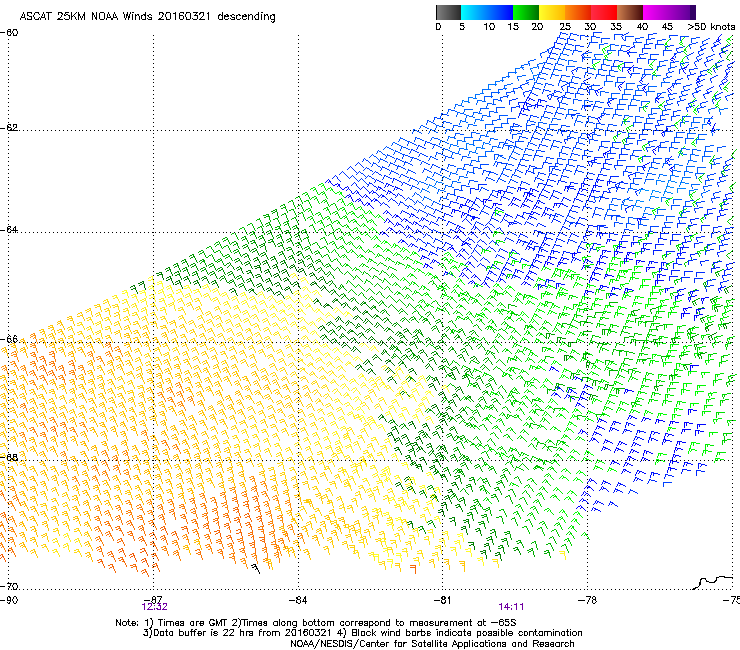Image resolution: width=740 pixels, height=650 pixels.
Task: Click the red 30-35 knots legend swatch
Action: [604, 12]
